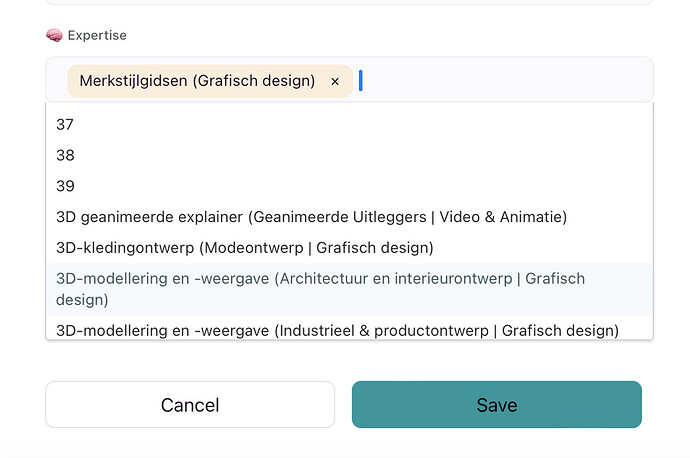The width and height of the screenshot is (690, 458).
Task: Save the selected expertise
Action: tap(497, 404)
